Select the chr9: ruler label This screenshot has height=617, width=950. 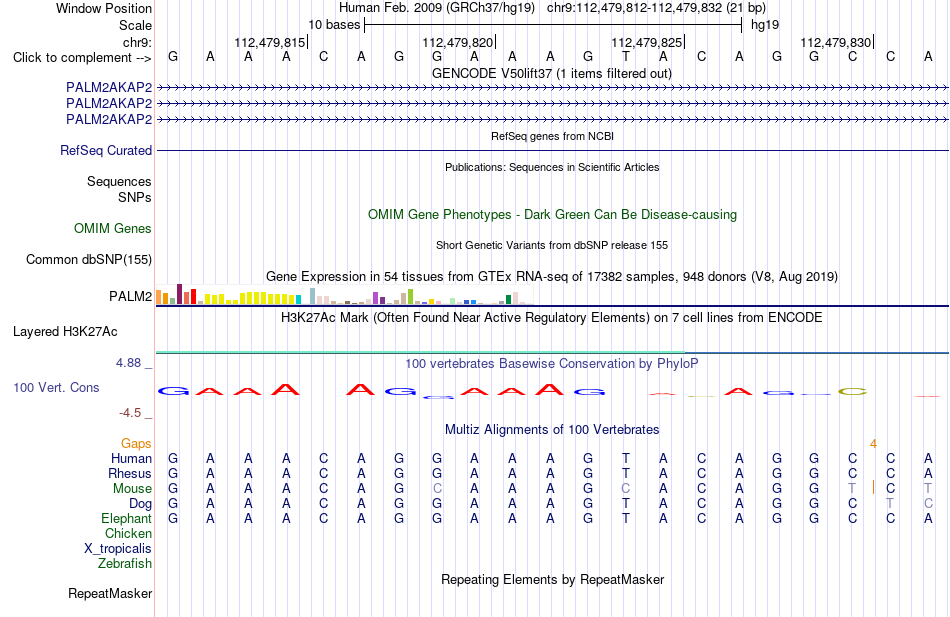137,42
